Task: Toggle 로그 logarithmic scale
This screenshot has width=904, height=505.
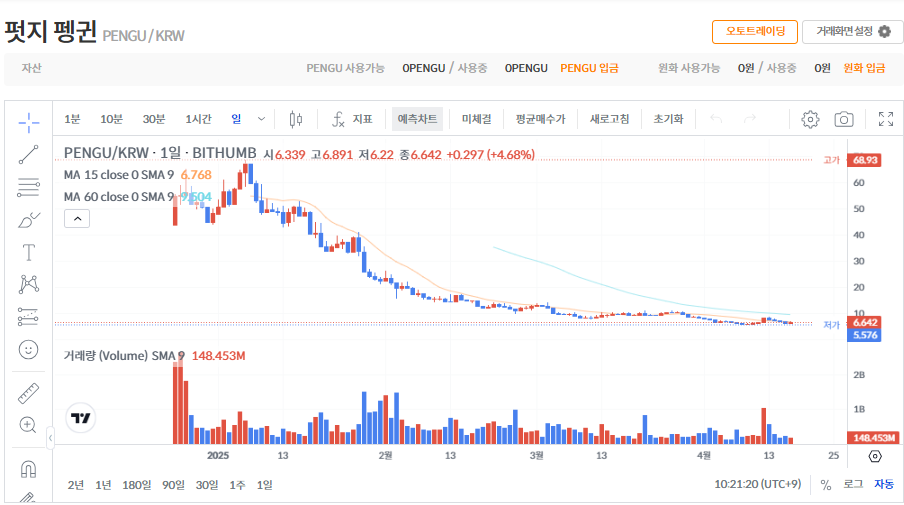Action: pos(853,484)
